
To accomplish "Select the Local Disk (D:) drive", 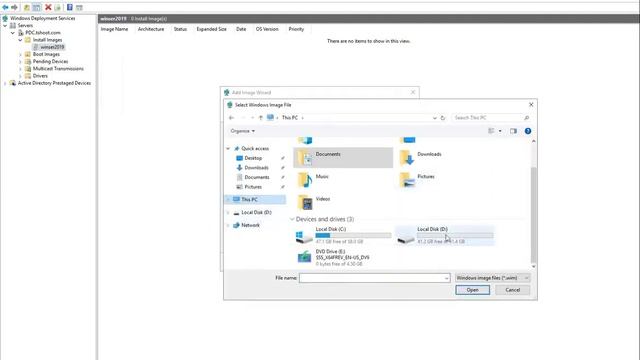I will coord(445,236).
